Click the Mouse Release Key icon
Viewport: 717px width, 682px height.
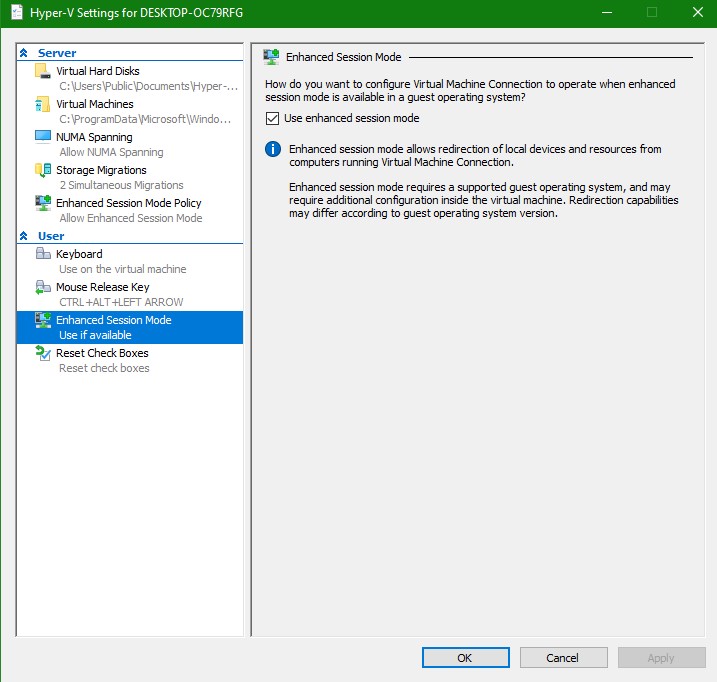42,287
